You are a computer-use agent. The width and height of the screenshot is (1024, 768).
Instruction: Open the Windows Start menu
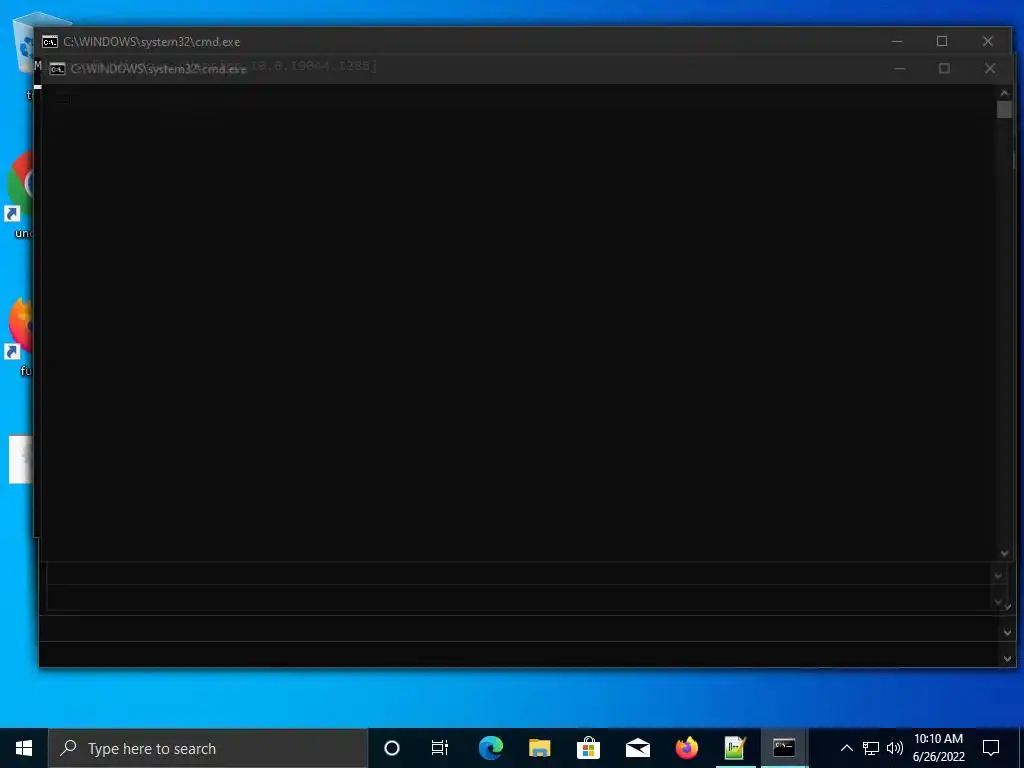pos(24,748)
